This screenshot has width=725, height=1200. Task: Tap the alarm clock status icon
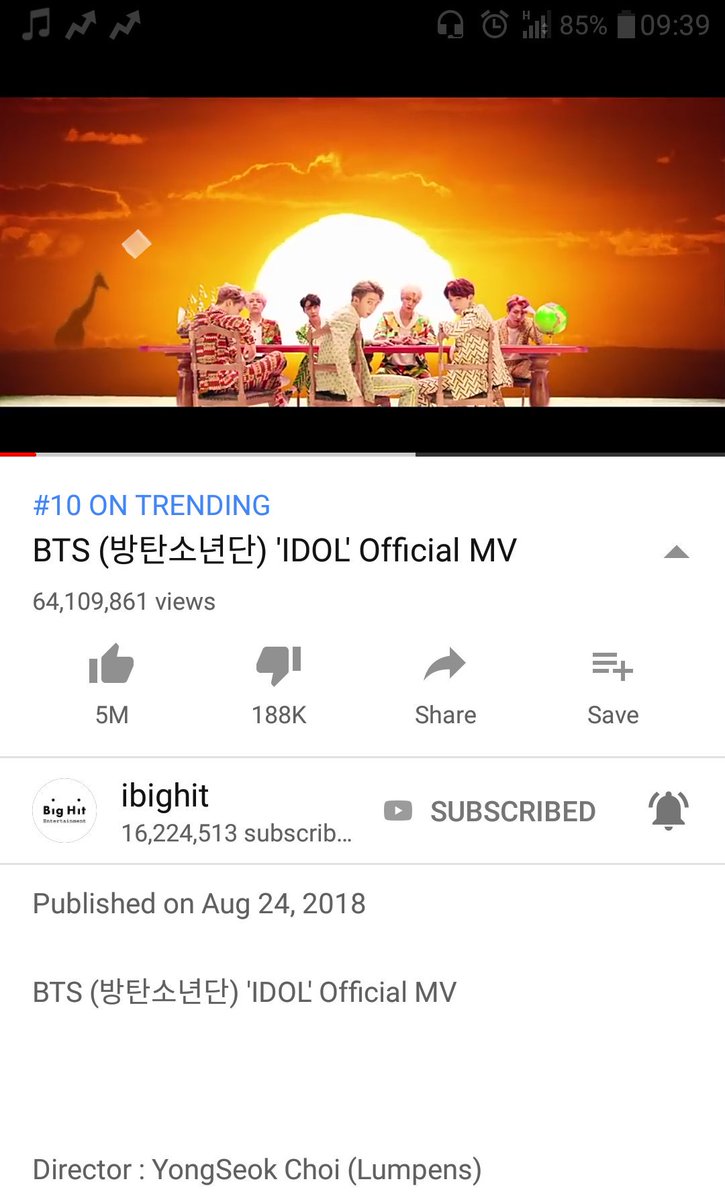click(495, 24)
